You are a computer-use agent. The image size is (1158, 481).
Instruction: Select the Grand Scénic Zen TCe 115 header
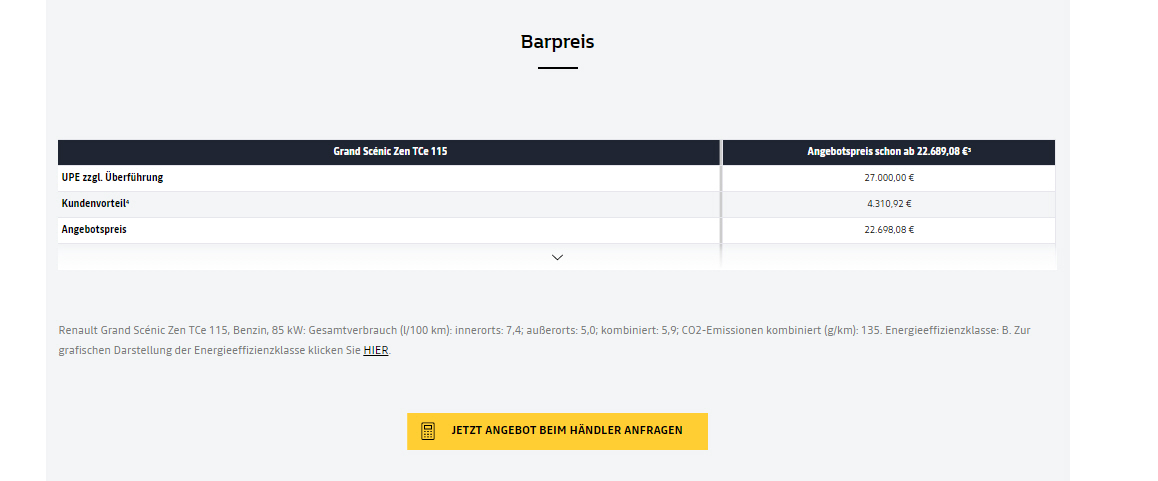click(x=390, y=151)
